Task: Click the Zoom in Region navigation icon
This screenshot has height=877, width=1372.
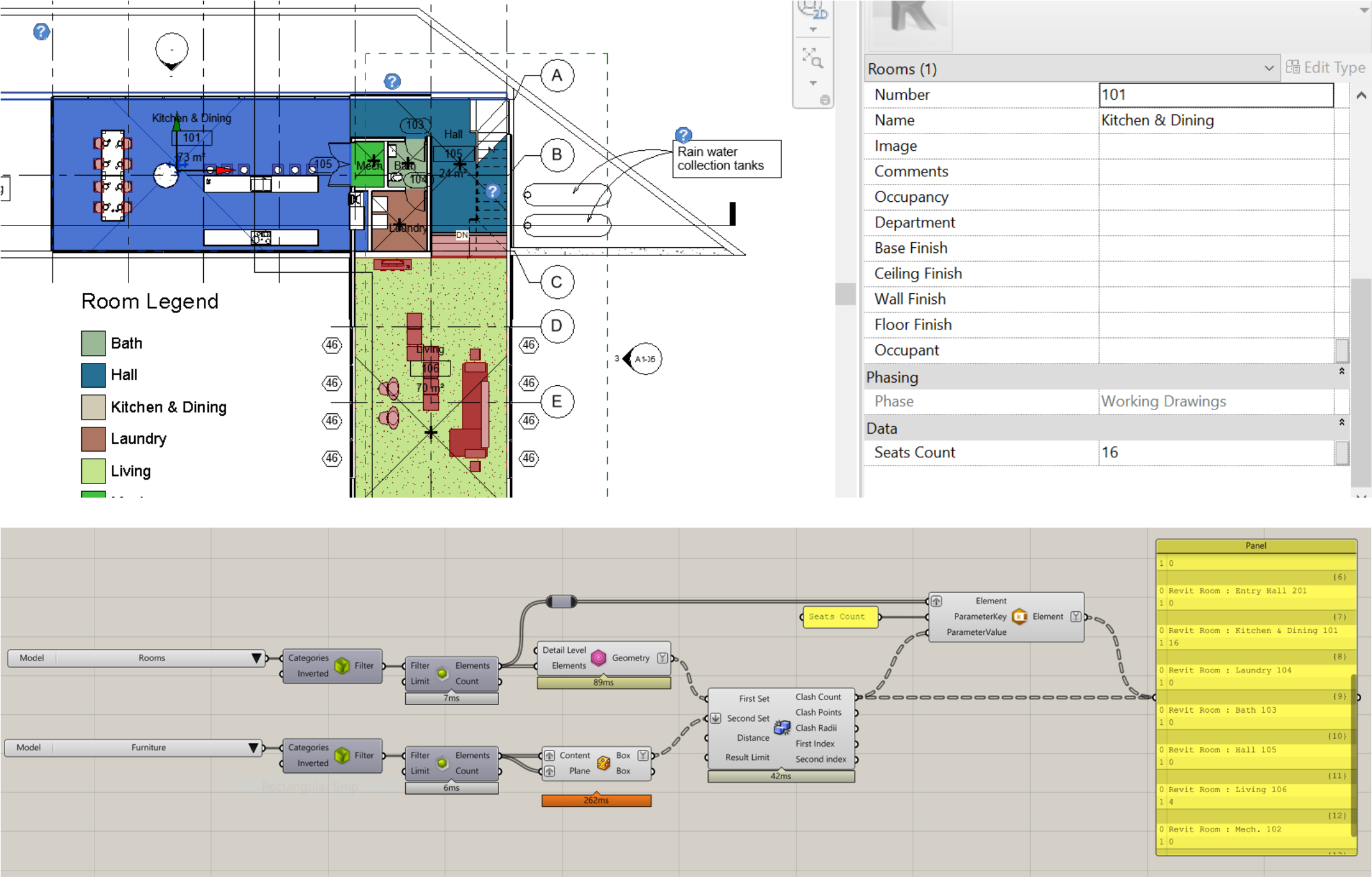Action: click(812, 57)
